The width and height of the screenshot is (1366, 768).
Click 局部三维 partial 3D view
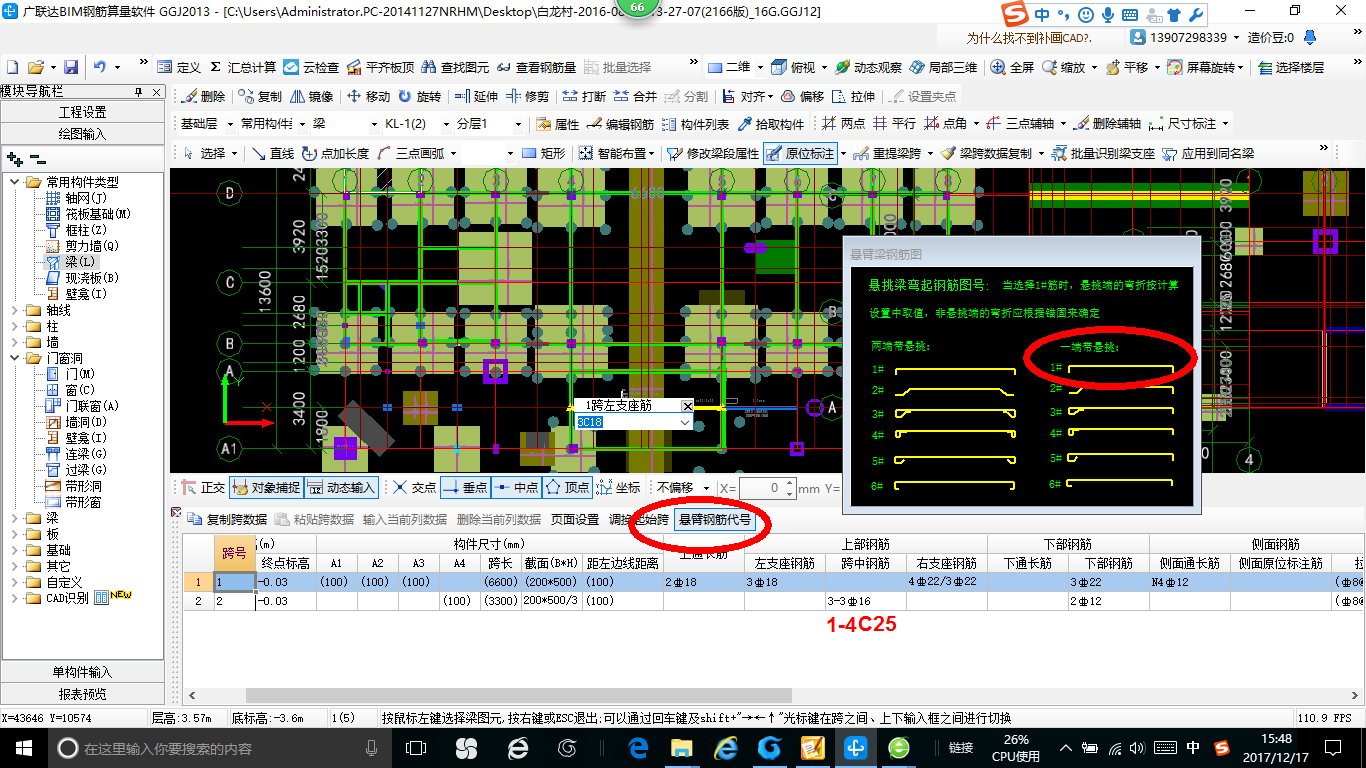tap(944, 67)
